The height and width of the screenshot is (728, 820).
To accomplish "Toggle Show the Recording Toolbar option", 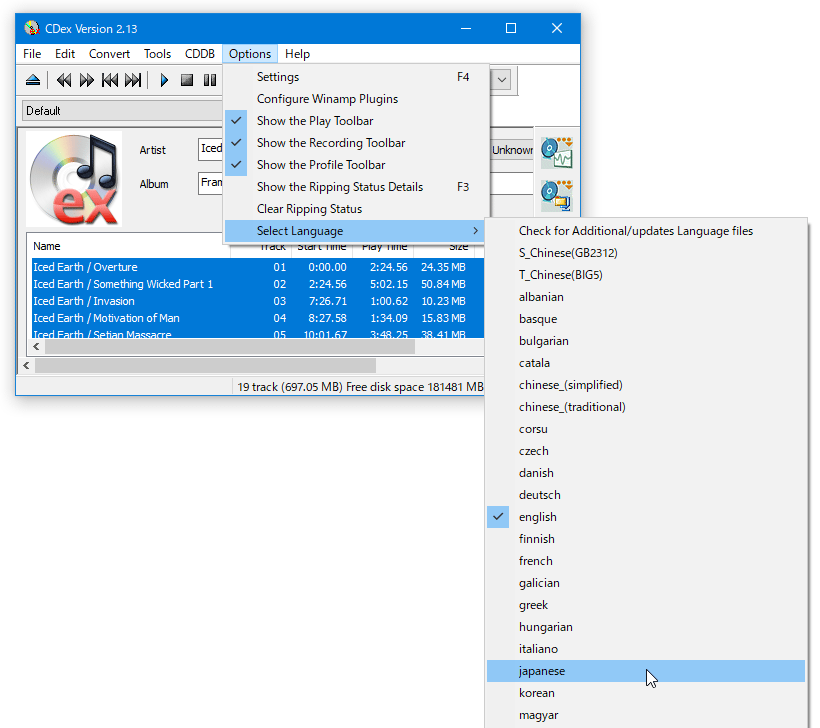I will coord(356,143).
